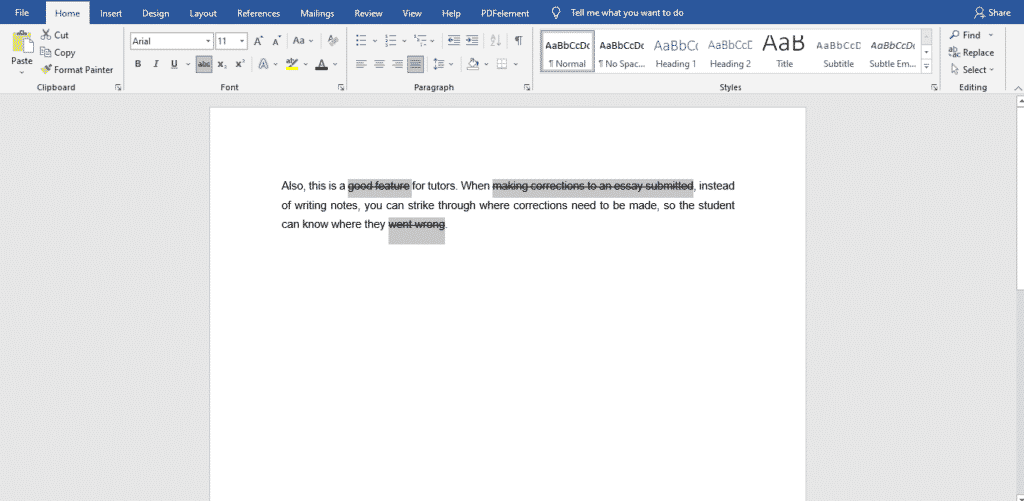Increase paragraph indent

pyautogui.click(x=472, y=40)
